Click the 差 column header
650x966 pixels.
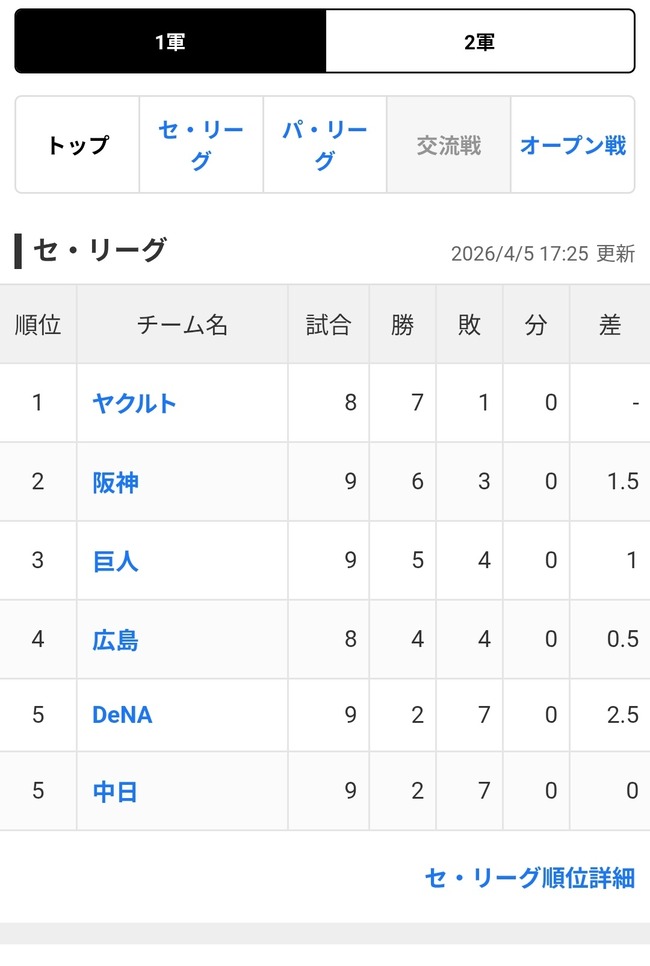click(x=610, y=323)
